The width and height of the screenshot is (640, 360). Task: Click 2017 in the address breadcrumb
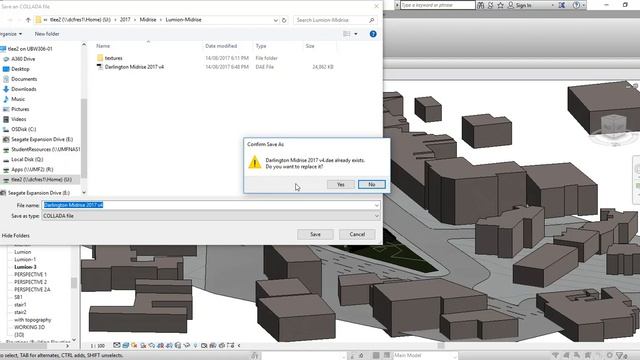click(x=125, y=20)
